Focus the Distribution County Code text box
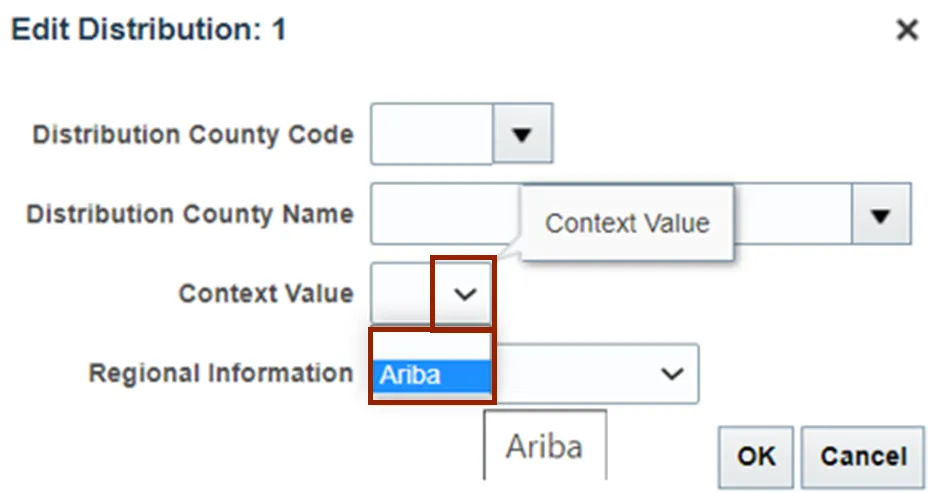Screen dimensions: 930x493 (x=432, y=133)
